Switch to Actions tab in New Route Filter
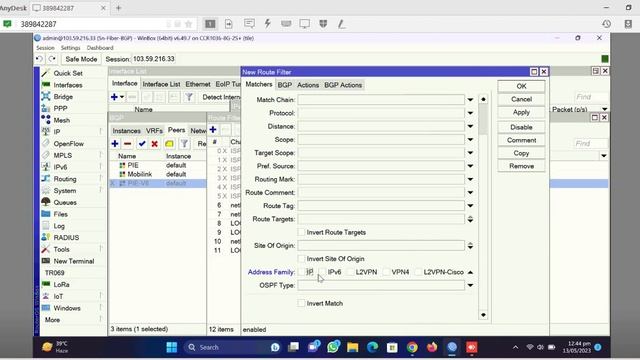 308,85
